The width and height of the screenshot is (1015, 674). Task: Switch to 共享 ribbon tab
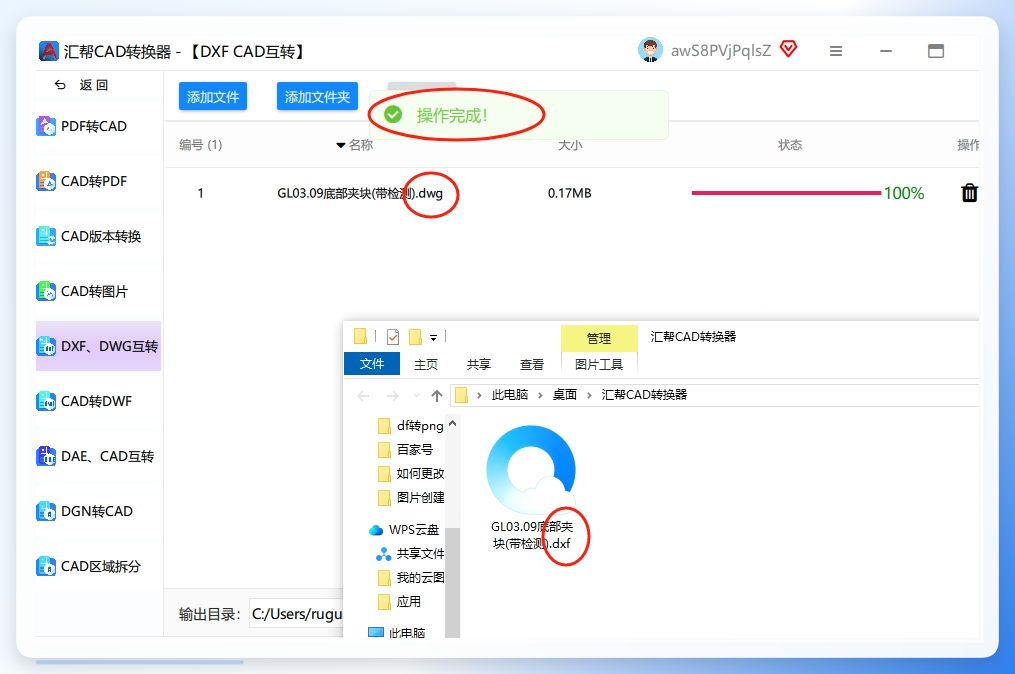tap(478, 365)
